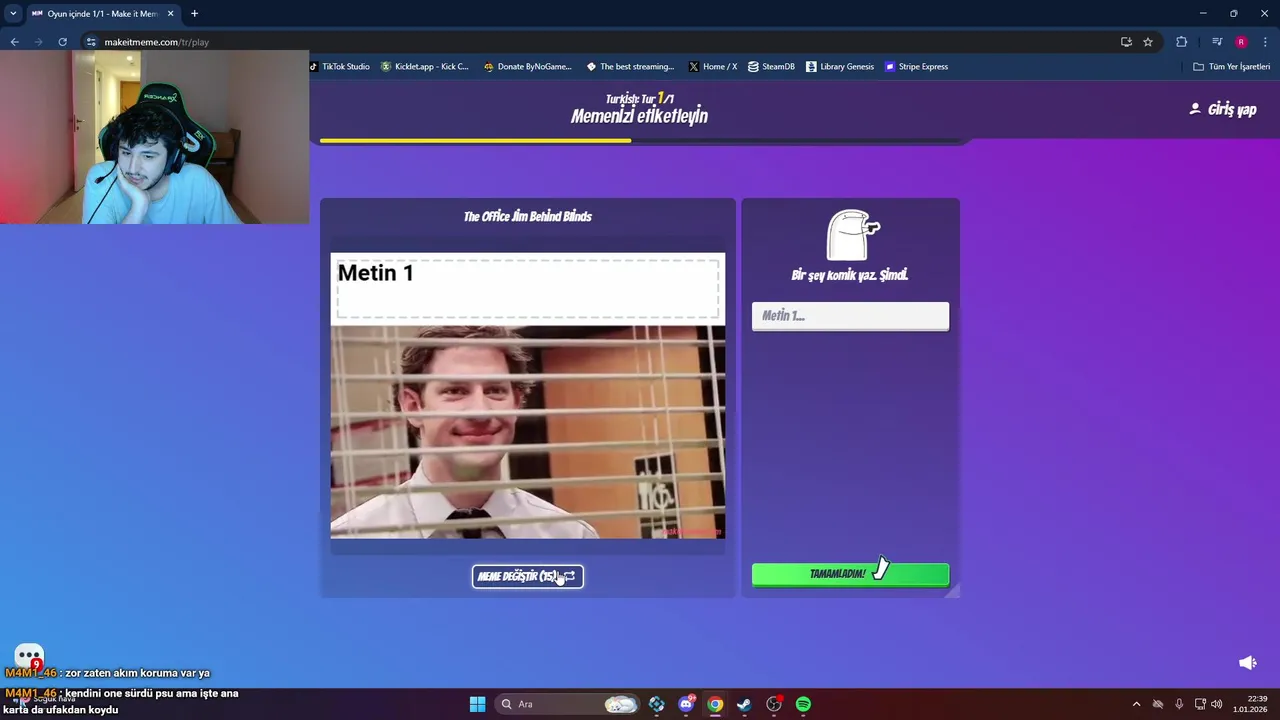Viewport: 1280px width, 720px height.
Task: Open the taskbar app next to the search box
Action: tap(656, 704)
